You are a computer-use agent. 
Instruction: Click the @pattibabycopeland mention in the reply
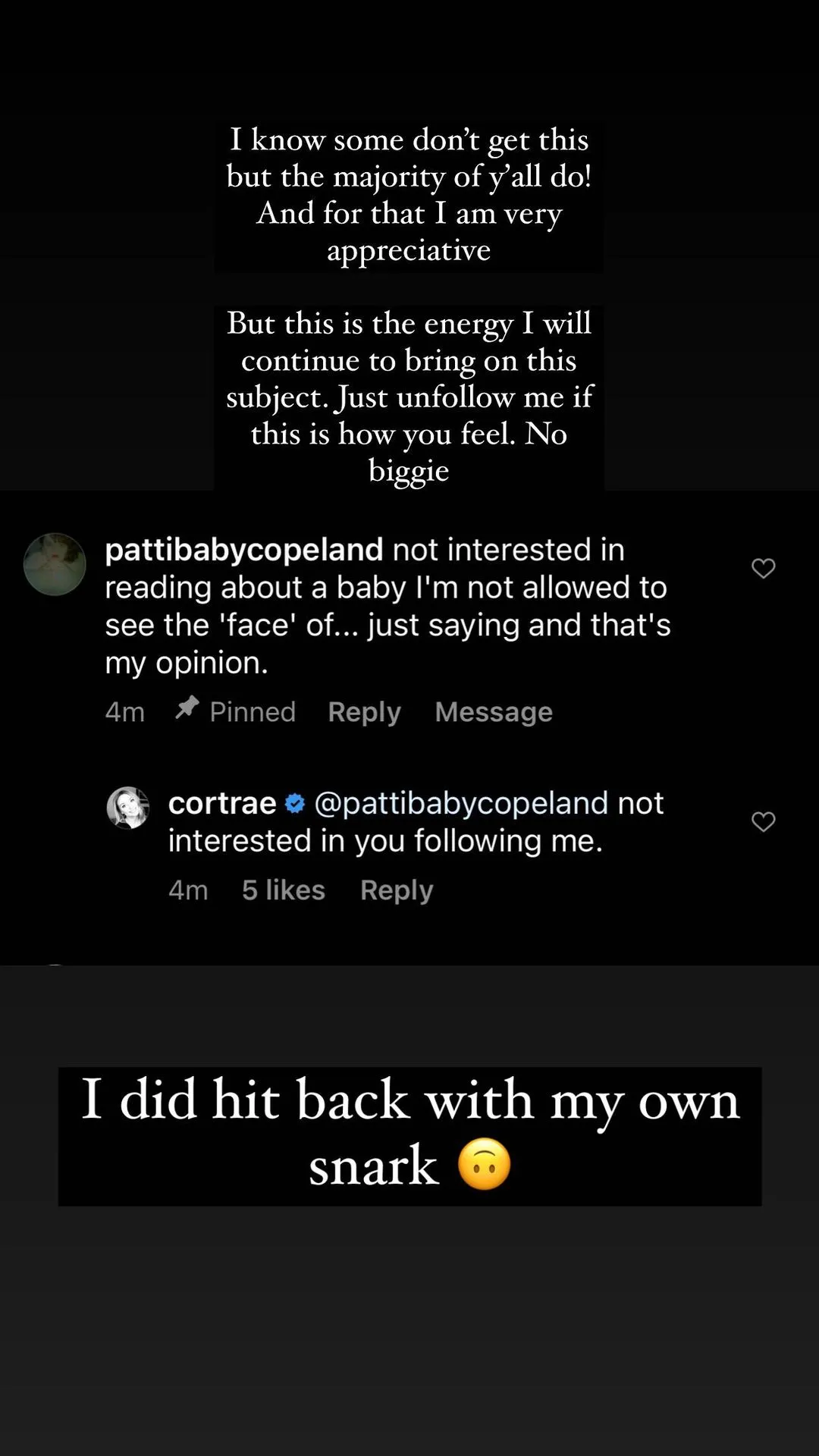[x=461, y=803]
